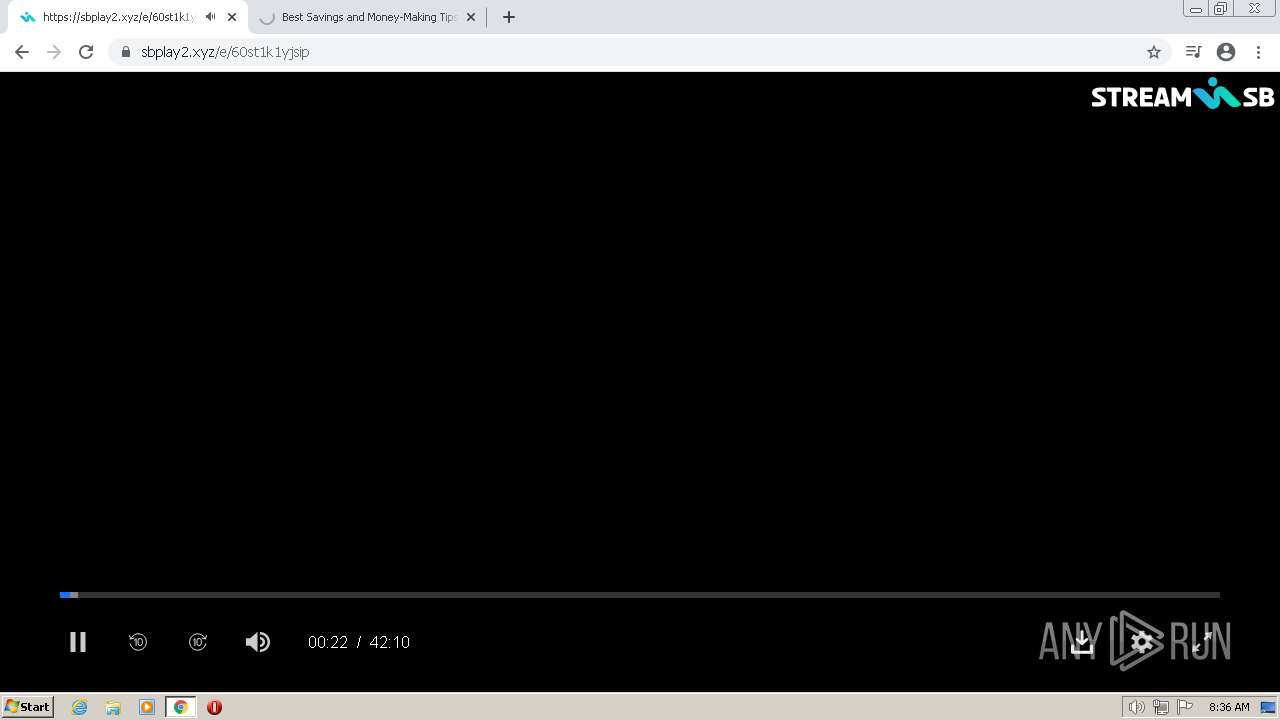Close the Best Savings tab
Viewport: 1280px width, 720px height.
click(x=471, y=17)
